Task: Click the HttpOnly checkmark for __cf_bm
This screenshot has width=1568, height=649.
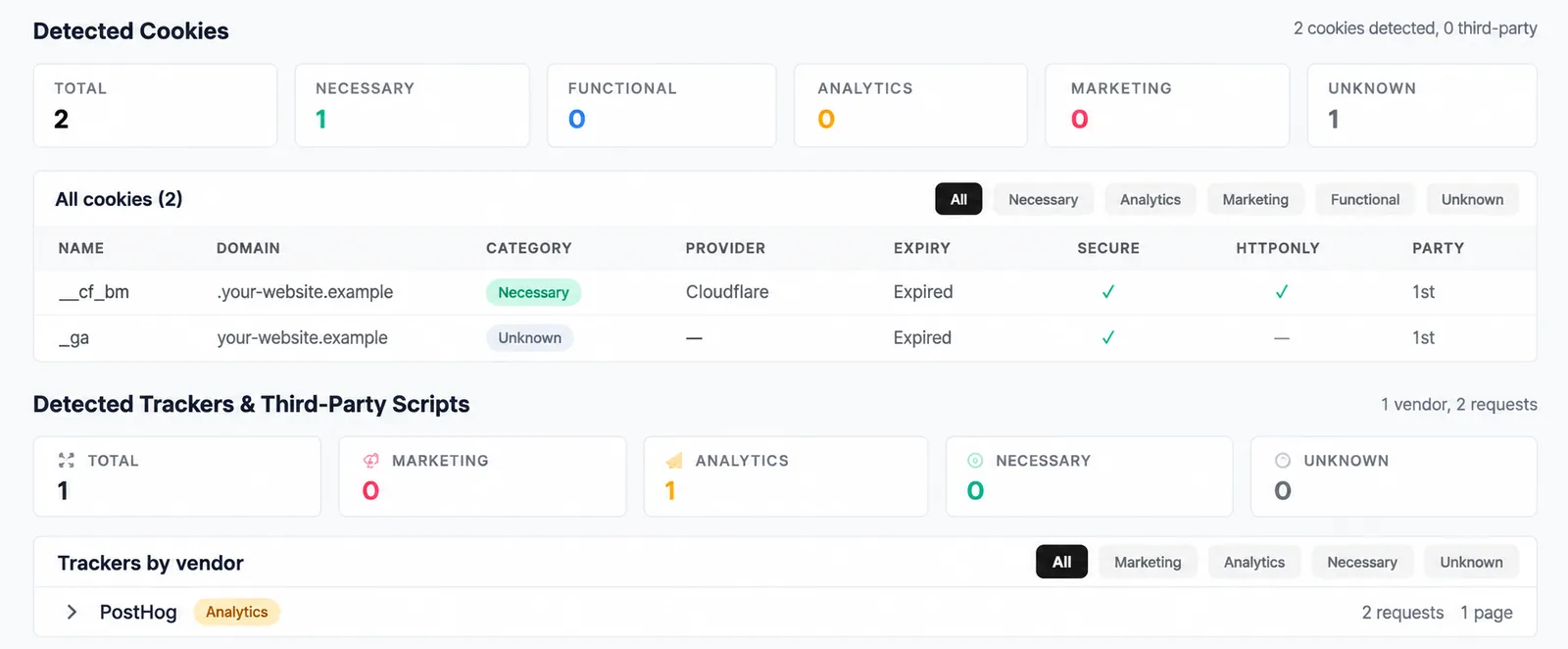Action: click(x=1281, y=292)
